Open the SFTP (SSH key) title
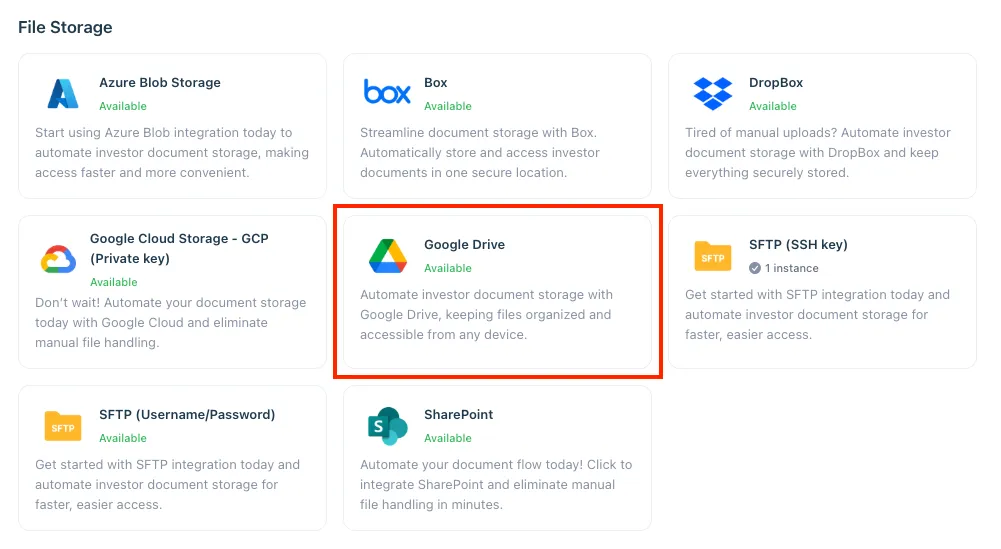The image size is (1001, 549). pyautogui.click(x=798, y=244)
